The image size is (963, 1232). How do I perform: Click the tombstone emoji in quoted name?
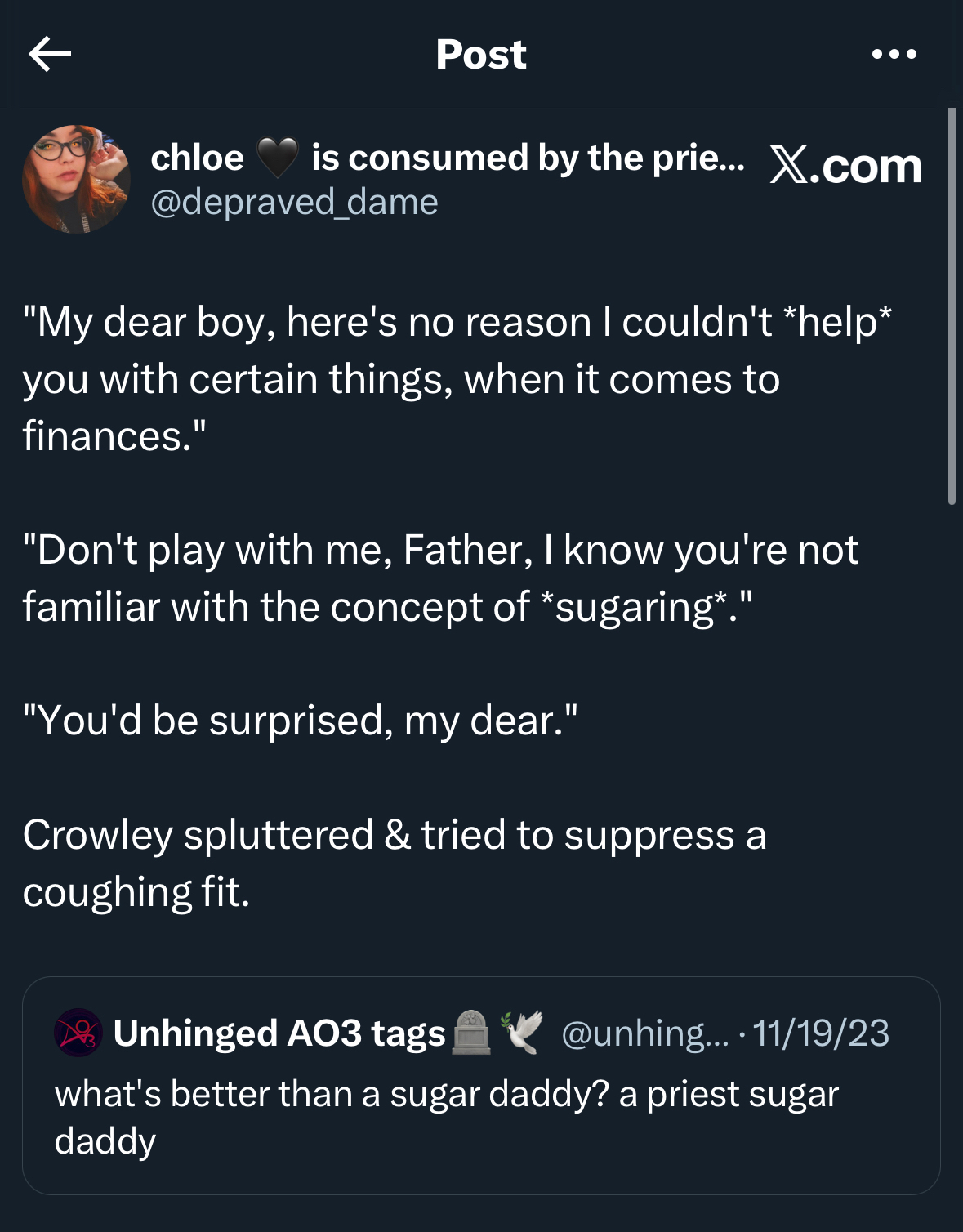(471, 1033)
